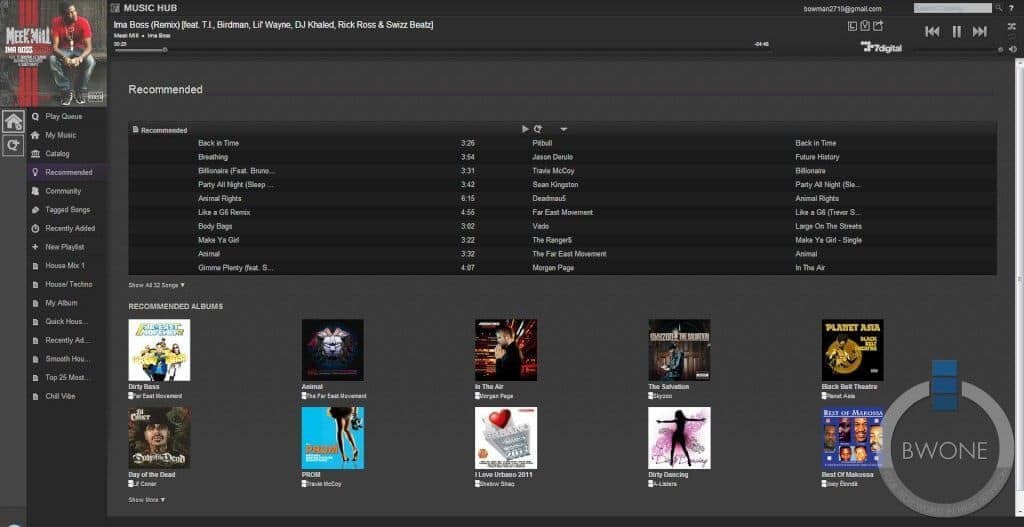Select the song Like a G6 Remix
The height and width of the screenshot is (527, 1024).
tap(225, 212)
